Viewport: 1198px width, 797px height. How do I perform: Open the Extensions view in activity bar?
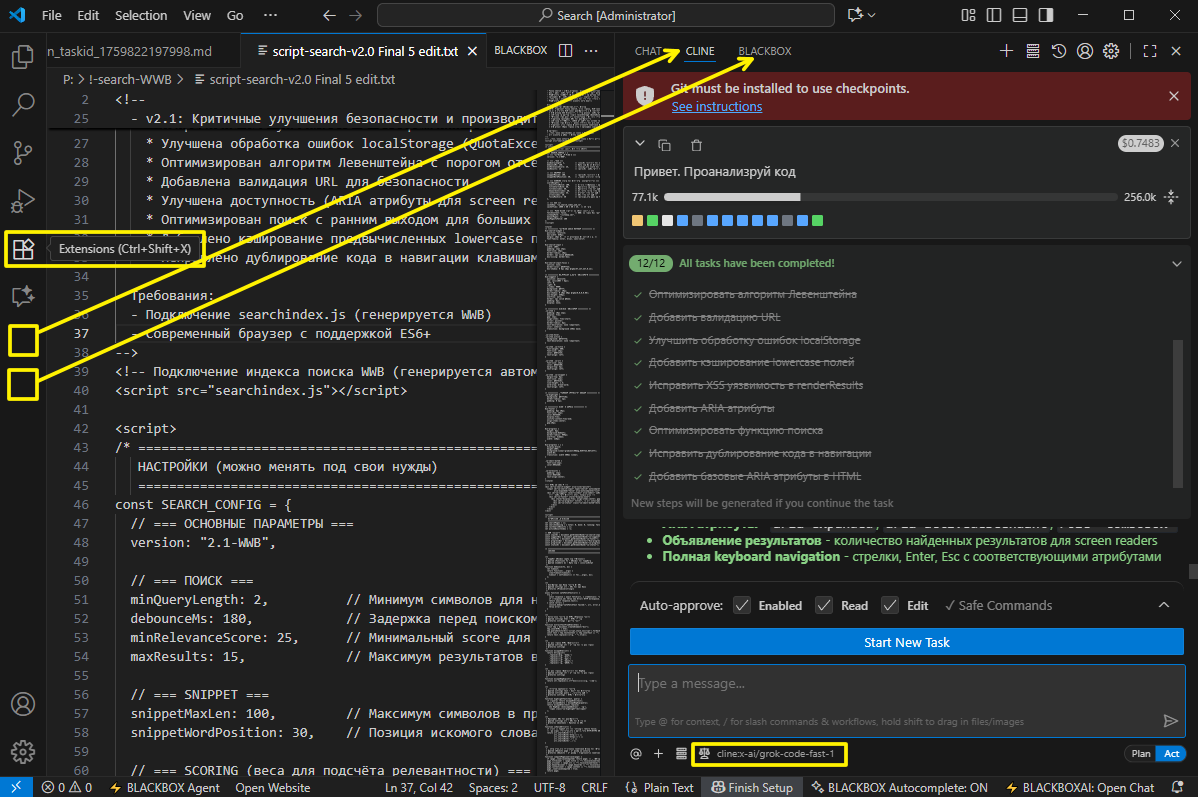point(23,249)
